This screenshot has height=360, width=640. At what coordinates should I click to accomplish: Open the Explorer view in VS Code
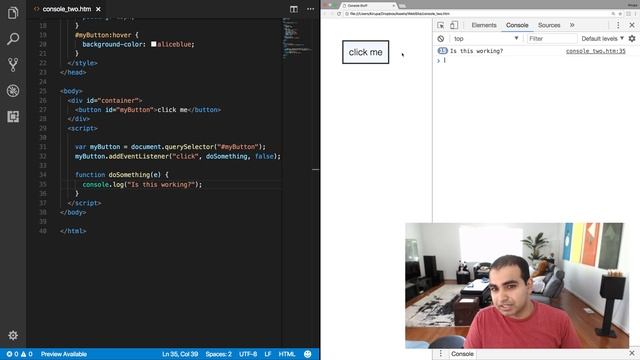coord(13,13)
